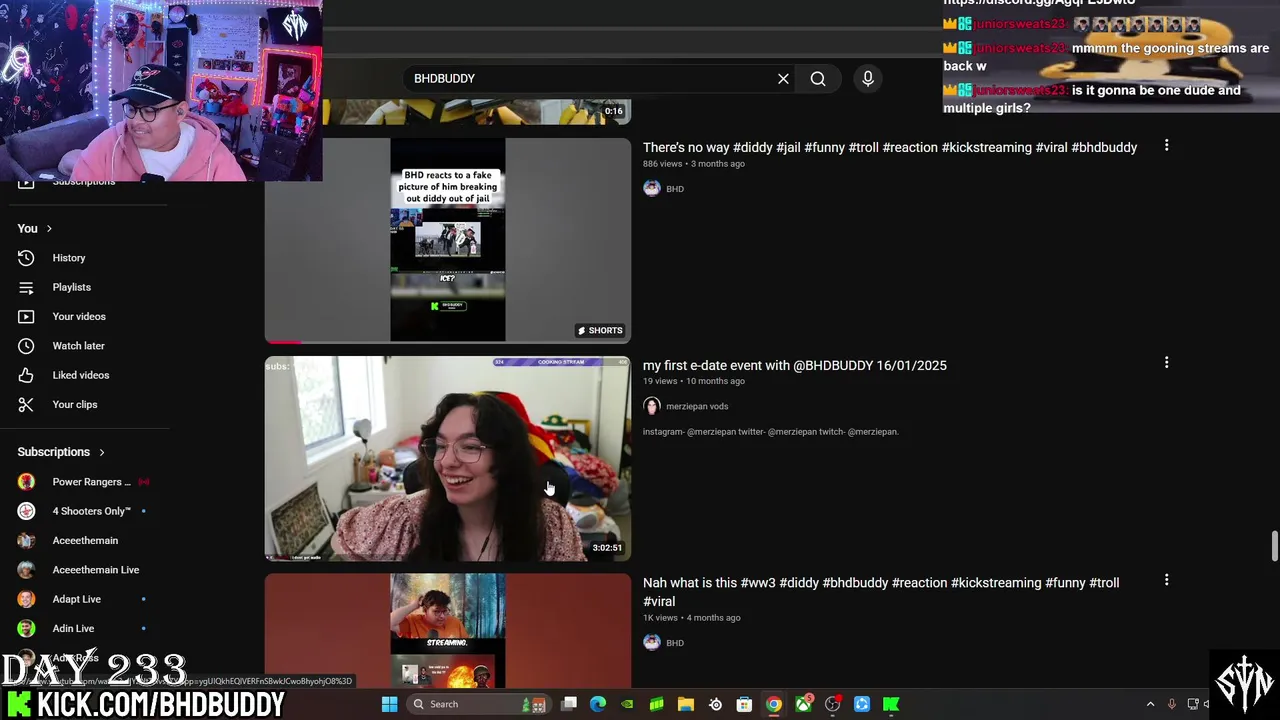The width and height of the screenshot is (1280, 720).
Task: Click the Your clips scissors icon
Action: point(26,404)
